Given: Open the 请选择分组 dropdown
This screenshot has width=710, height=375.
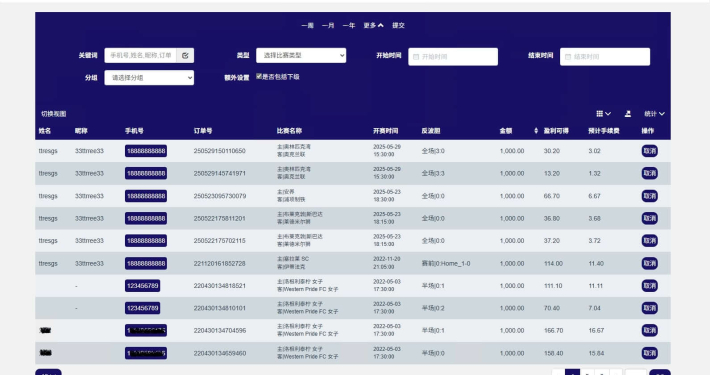Looking at the screenshot, I should (149, 77).
